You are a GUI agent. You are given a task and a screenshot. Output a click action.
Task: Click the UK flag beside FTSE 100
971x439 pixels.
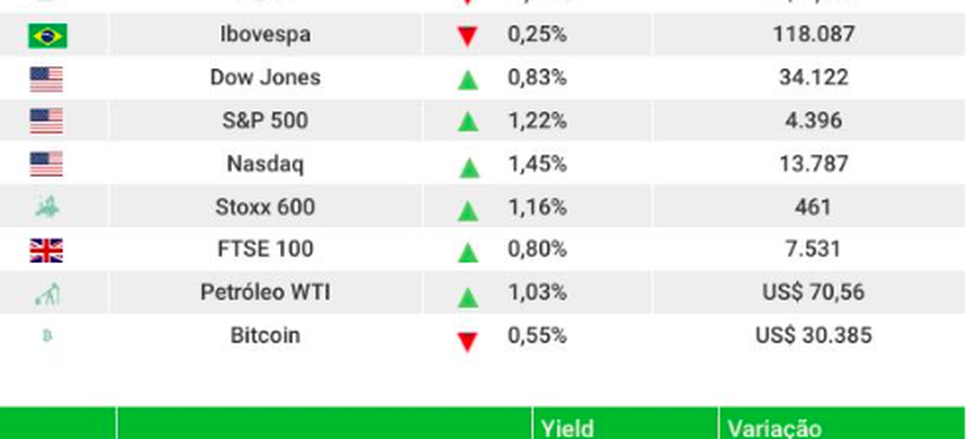tap(46, 250)
